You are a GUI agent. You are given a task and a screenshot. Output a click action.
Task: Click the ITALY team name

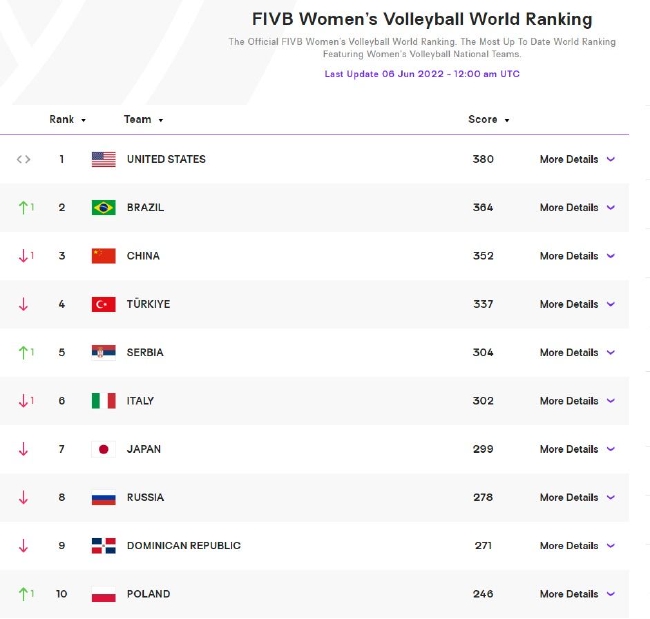(140, 401)
